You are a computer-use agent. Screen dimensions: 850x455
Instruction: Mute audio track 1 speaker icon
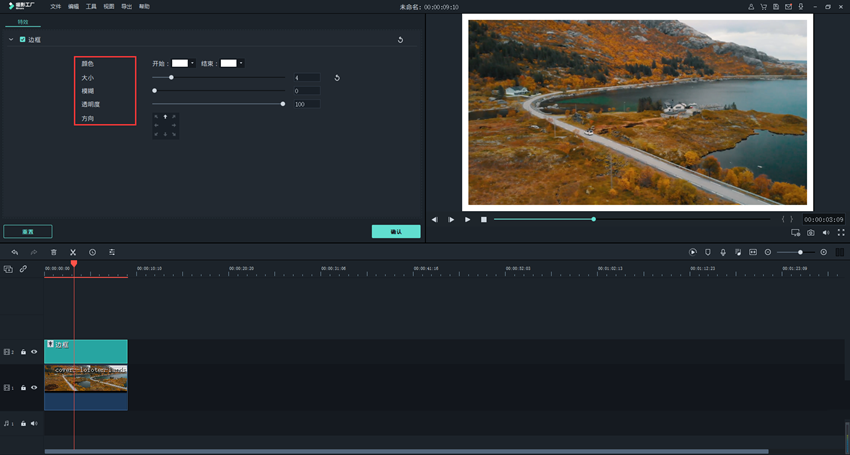(x=34, y=424)
